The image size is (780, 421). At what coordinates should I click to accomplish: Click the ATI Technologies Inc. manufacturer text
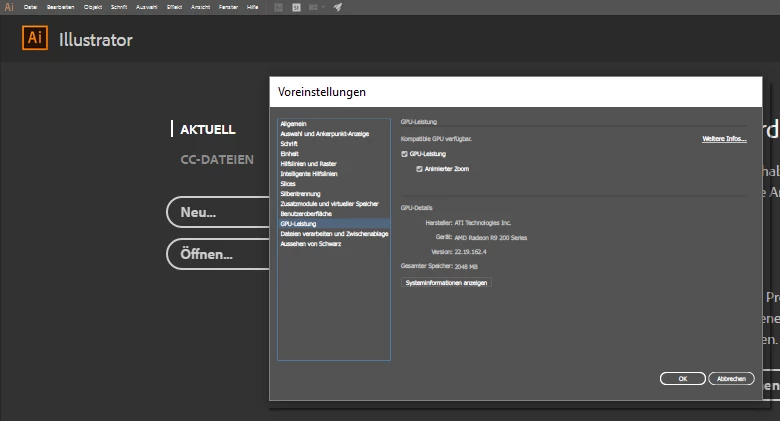point(483,223)
